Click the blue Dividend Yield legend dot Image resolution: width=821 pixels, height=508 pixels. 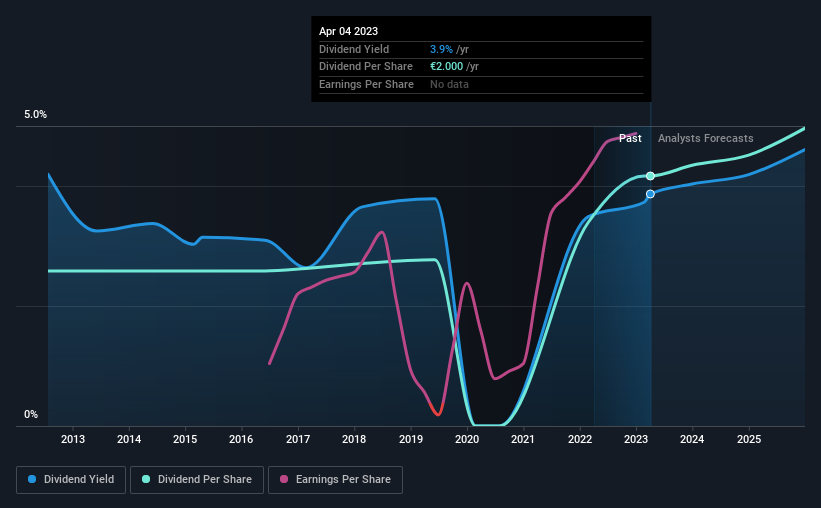point(32,479)
